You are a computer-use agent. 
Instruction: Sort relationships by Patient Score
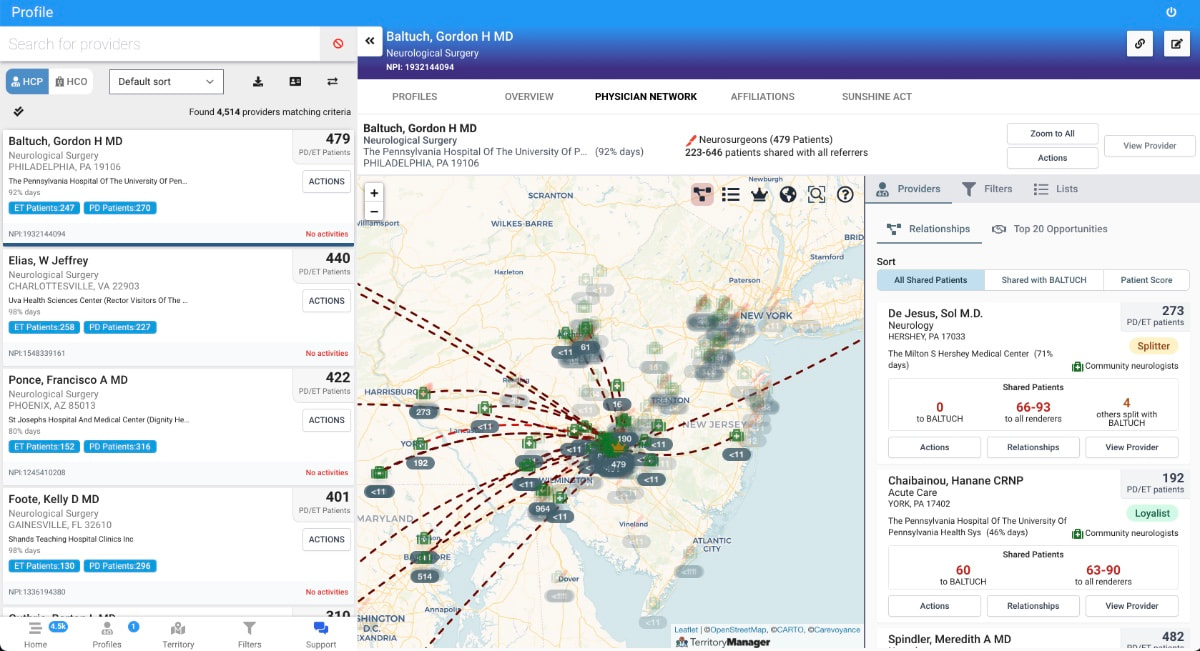(1146, 280)
